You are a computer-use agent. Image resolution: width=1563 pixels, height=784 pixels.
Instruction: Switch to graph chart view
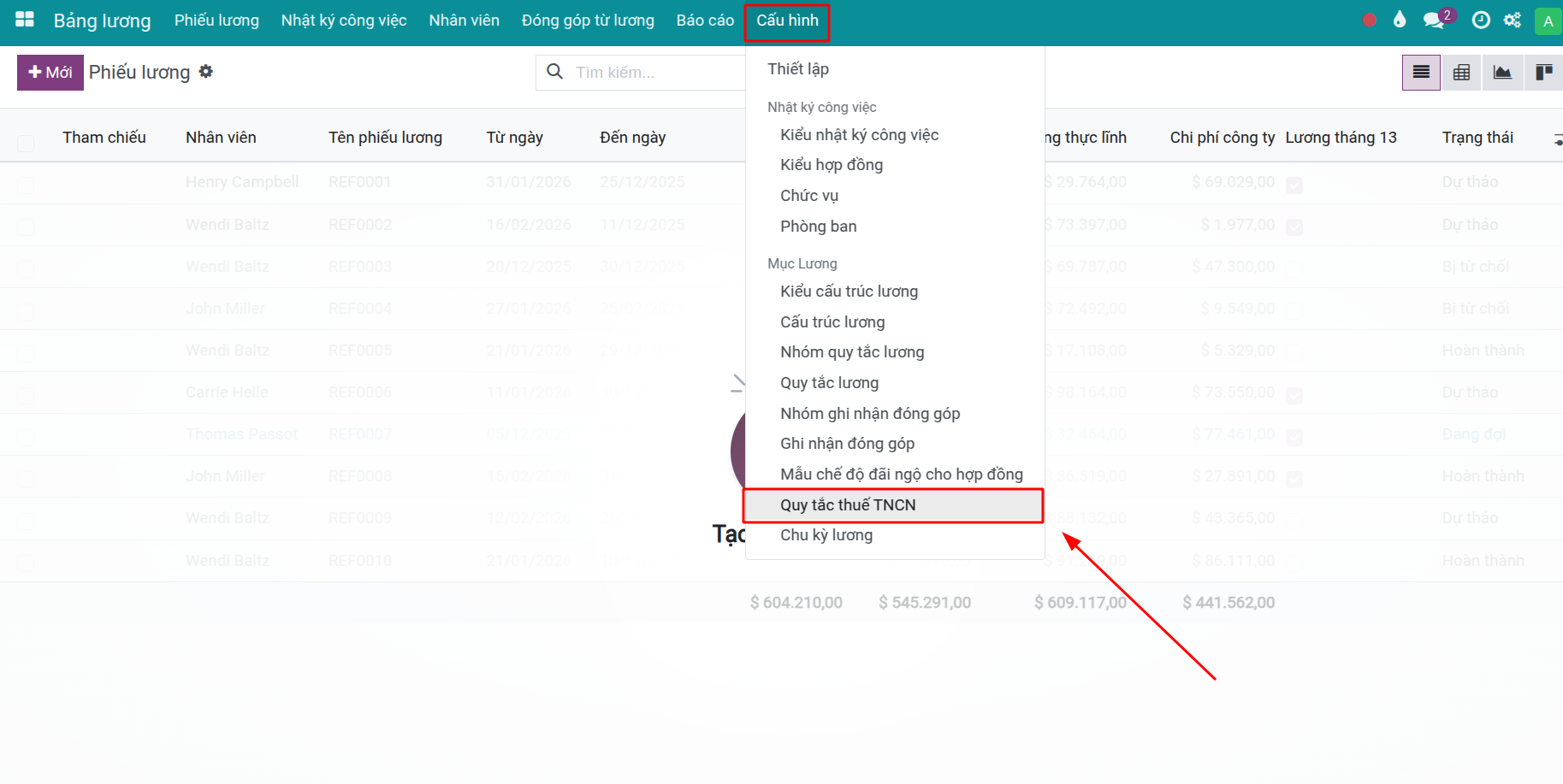[1502, 73]
